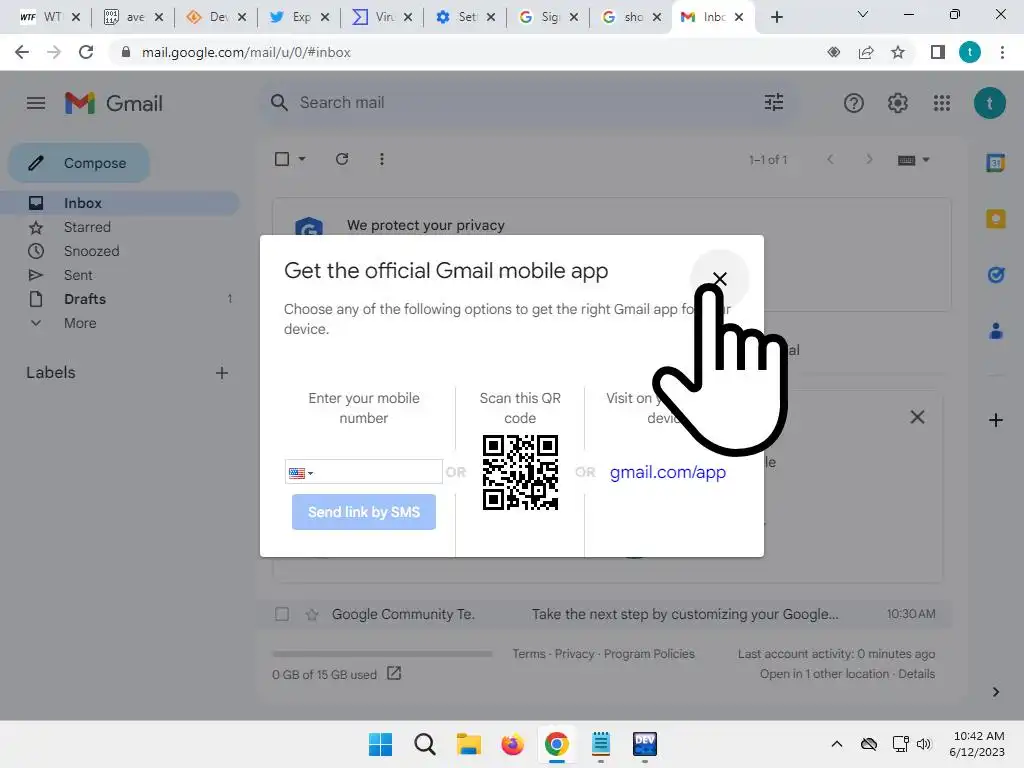
Task: Refresh the inbox
Action: point(342,159)
